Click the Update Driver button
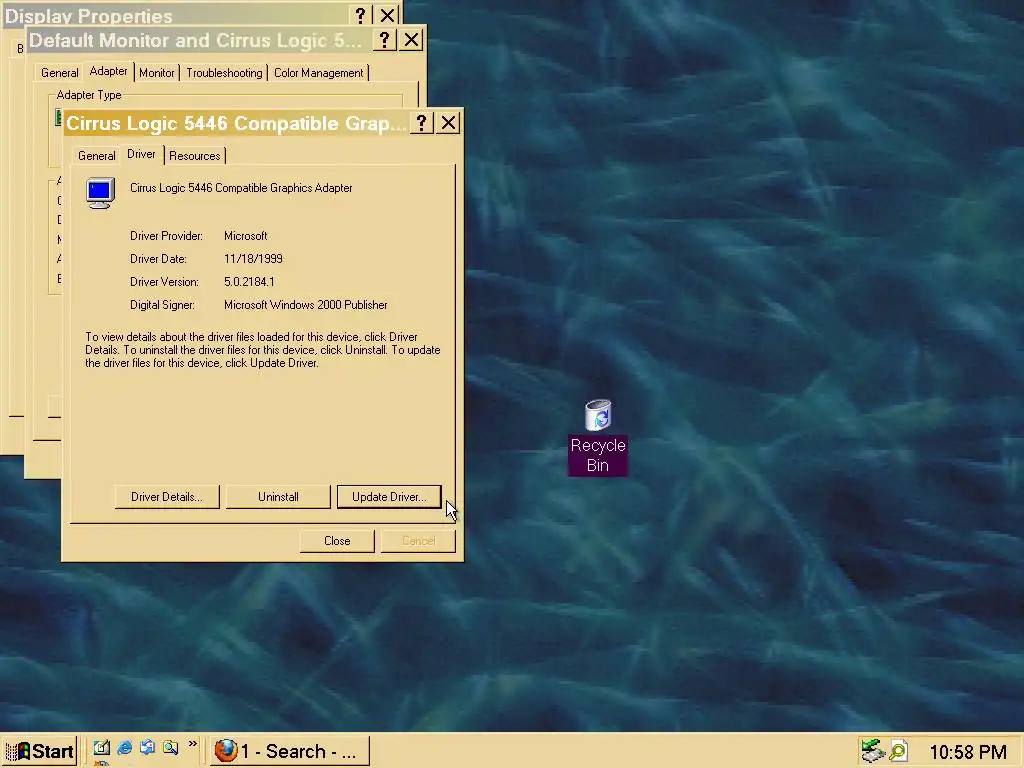1024x768 pixels. pyautogui.click(x=389, y=496)
